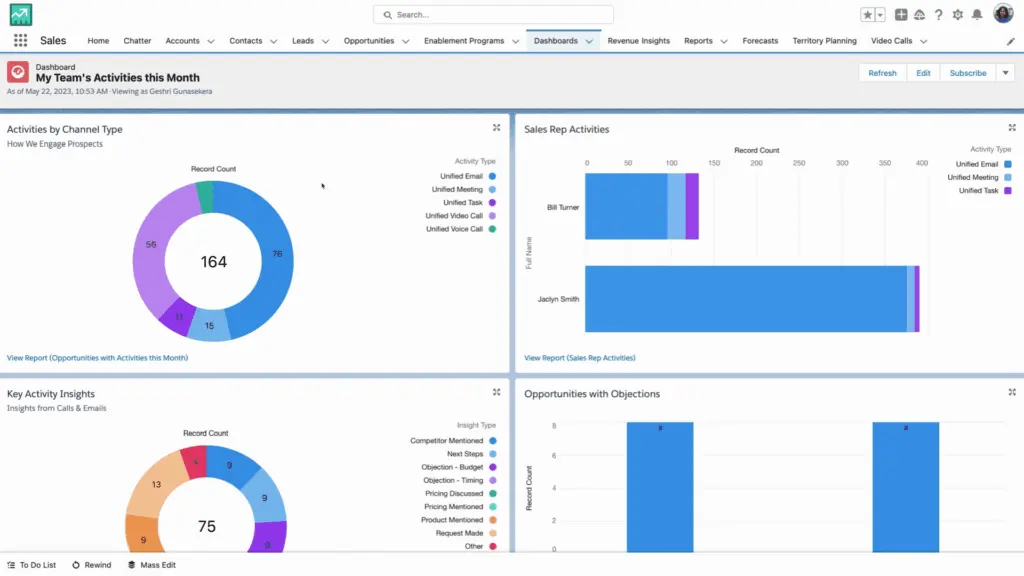Click in the global Search field

click(493, 14)
